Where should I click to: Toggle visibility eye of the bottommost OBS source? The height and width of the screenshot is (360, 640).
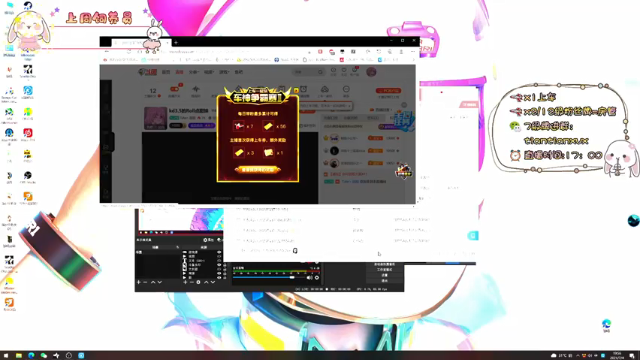pyautogui.click(x=219, y=277)
